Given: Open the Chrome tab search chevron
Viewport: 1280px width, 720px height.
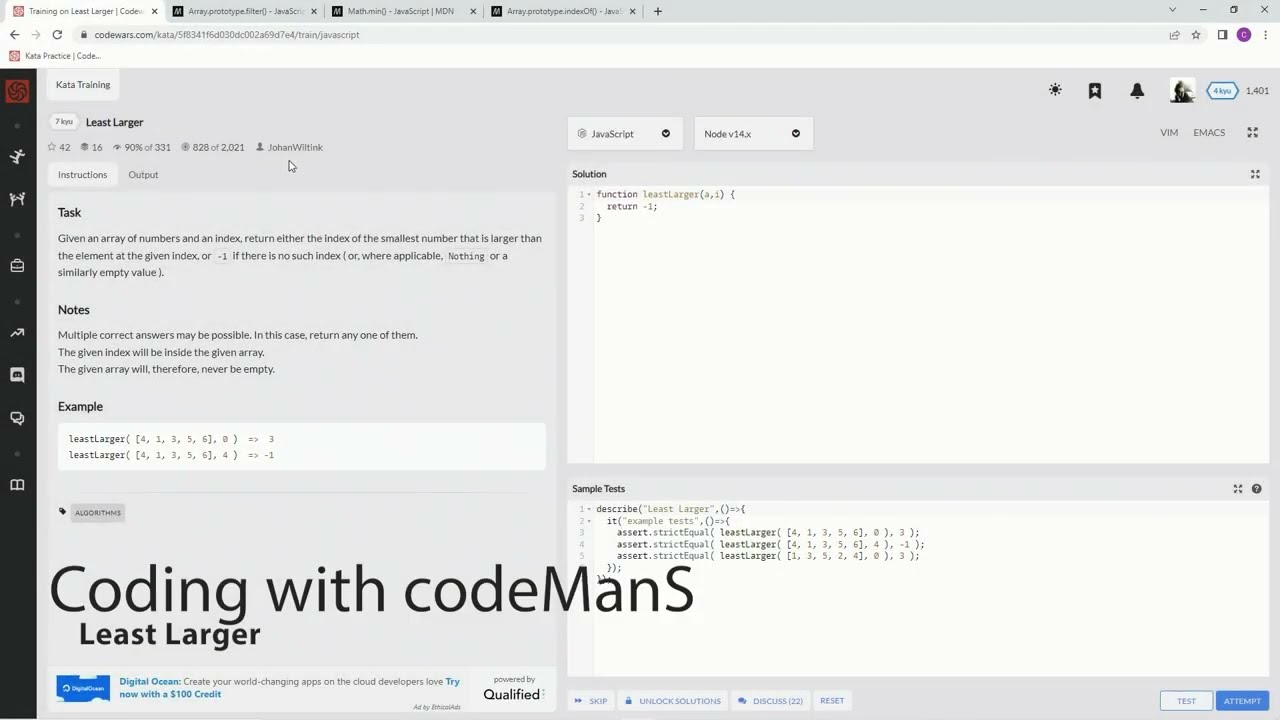Looking at the screenshot, I should coord(1173,10).
